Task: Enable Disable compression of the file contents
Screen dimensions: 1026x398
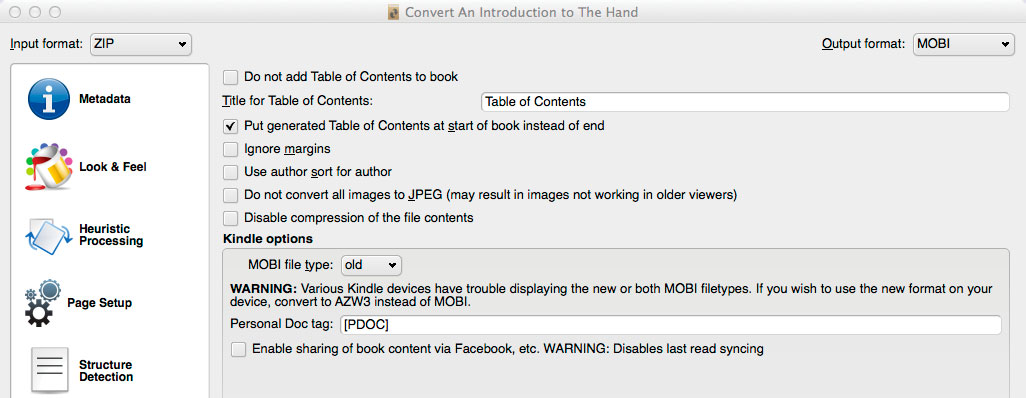Action: (230, 217)
